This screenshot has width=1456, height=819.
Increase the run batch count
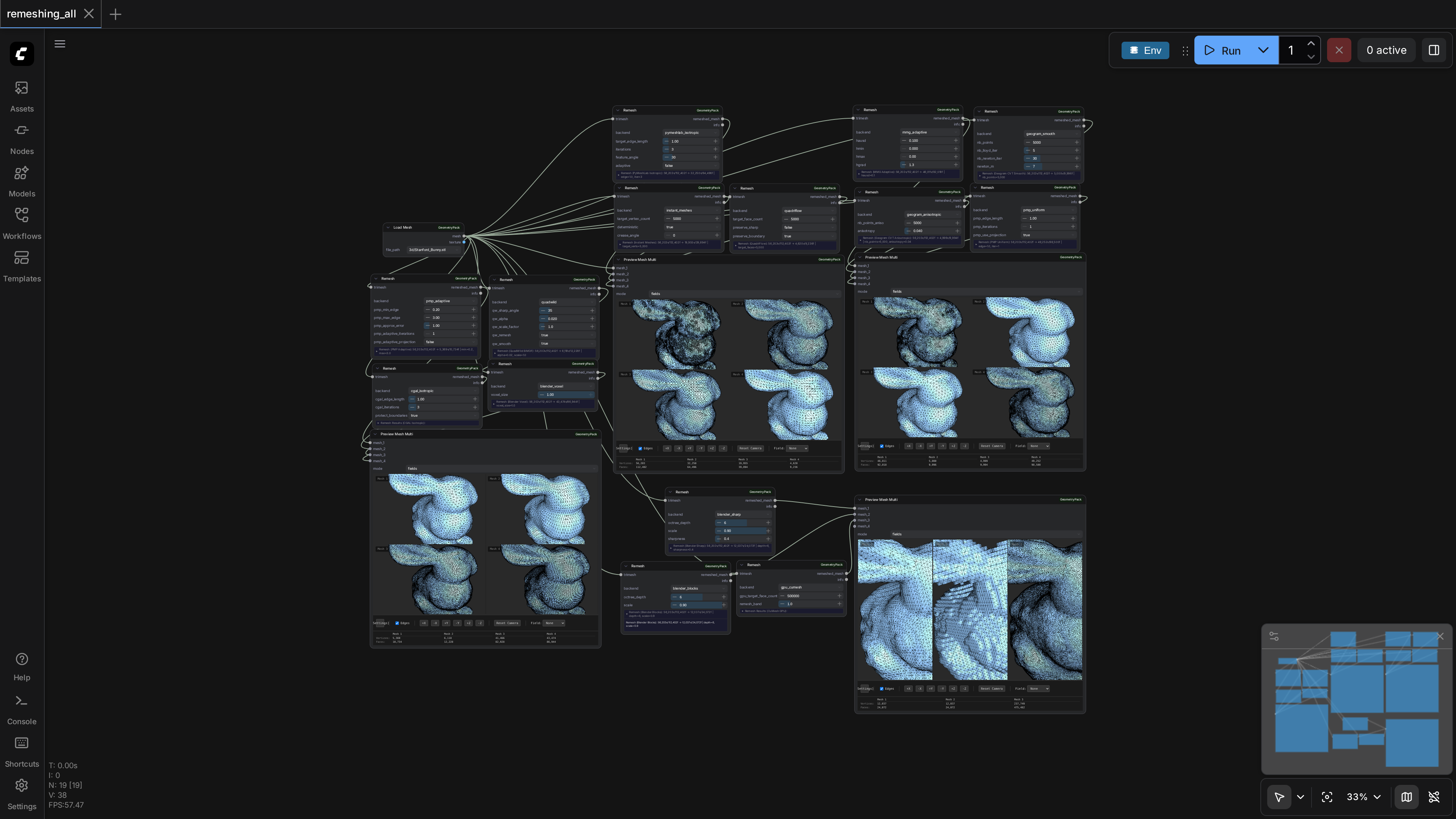(1311, 44)
